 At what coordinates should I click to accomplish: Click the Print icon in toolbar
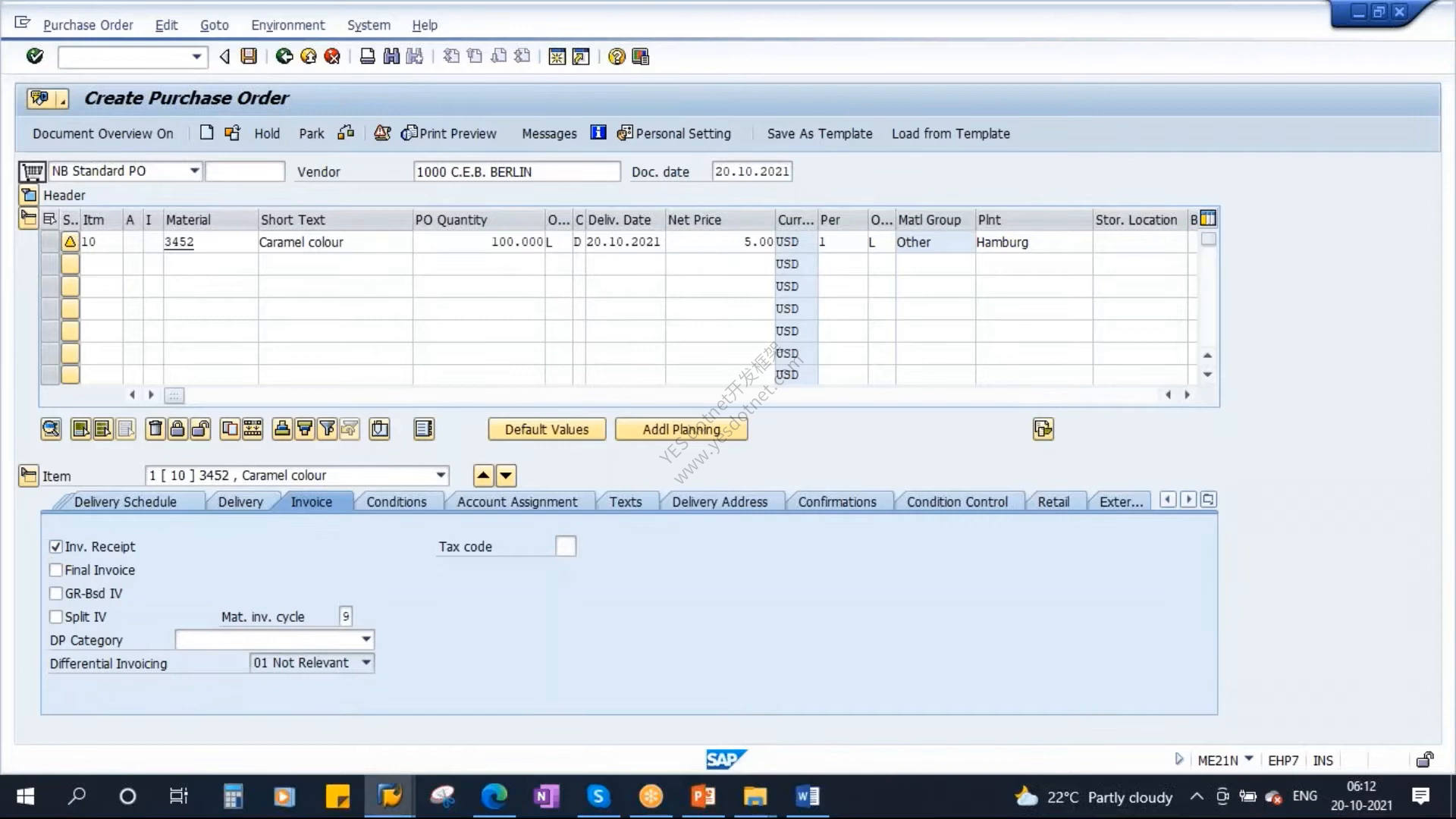point(367,56)
